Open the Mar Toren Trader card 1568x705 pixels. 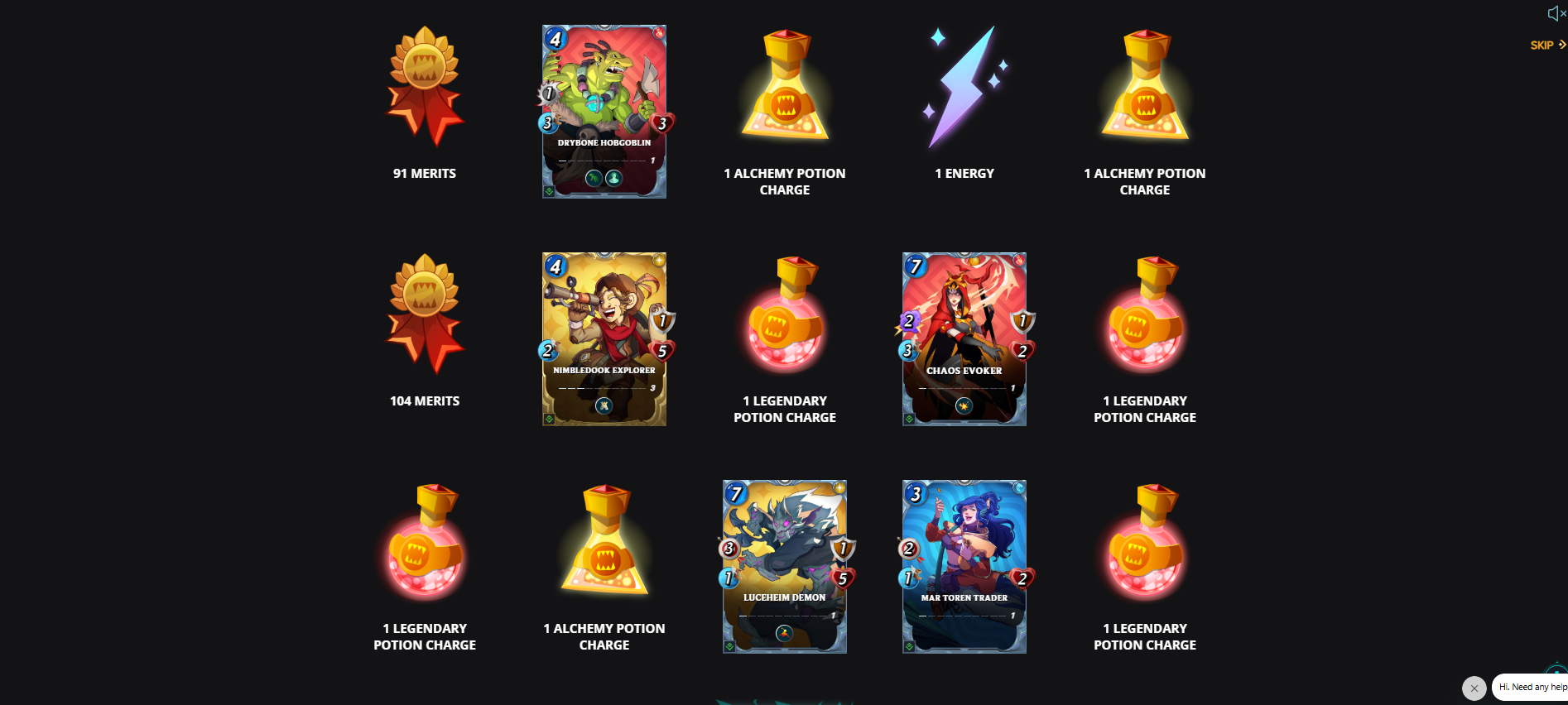click(964, 567)
